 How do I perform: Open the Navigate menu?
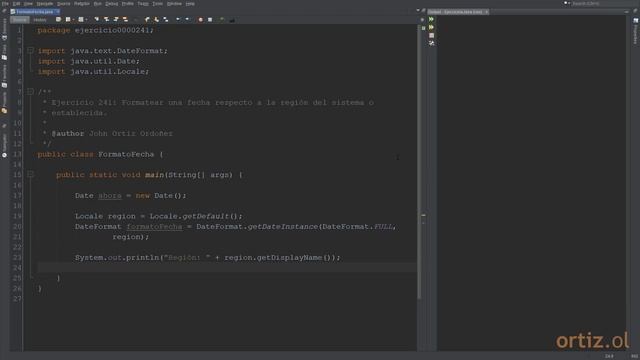point(44,4)
